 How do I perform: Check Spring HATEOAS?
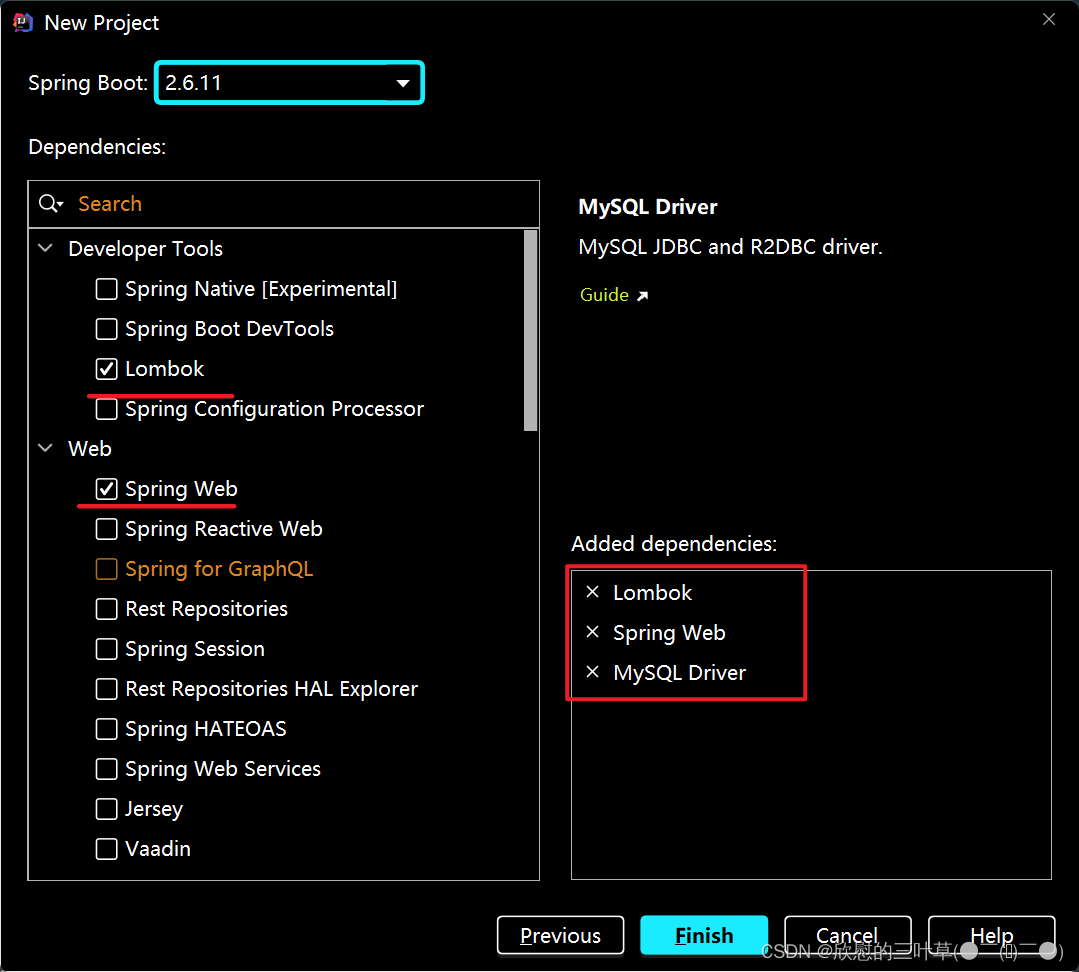click(x=107, y=728)
